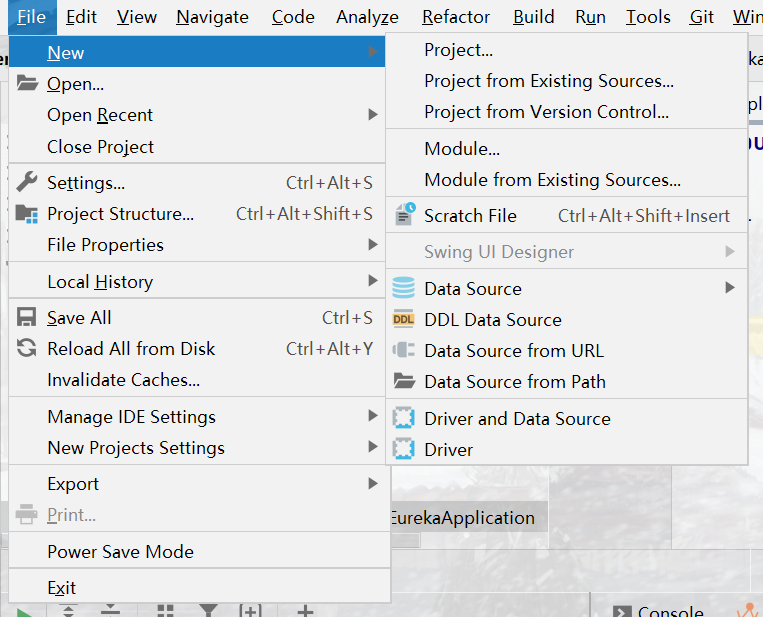The height and width of the screenshot is (617, 763).
Task: Click the Driver and Data Source icon
Action: [x=403, y=418]
